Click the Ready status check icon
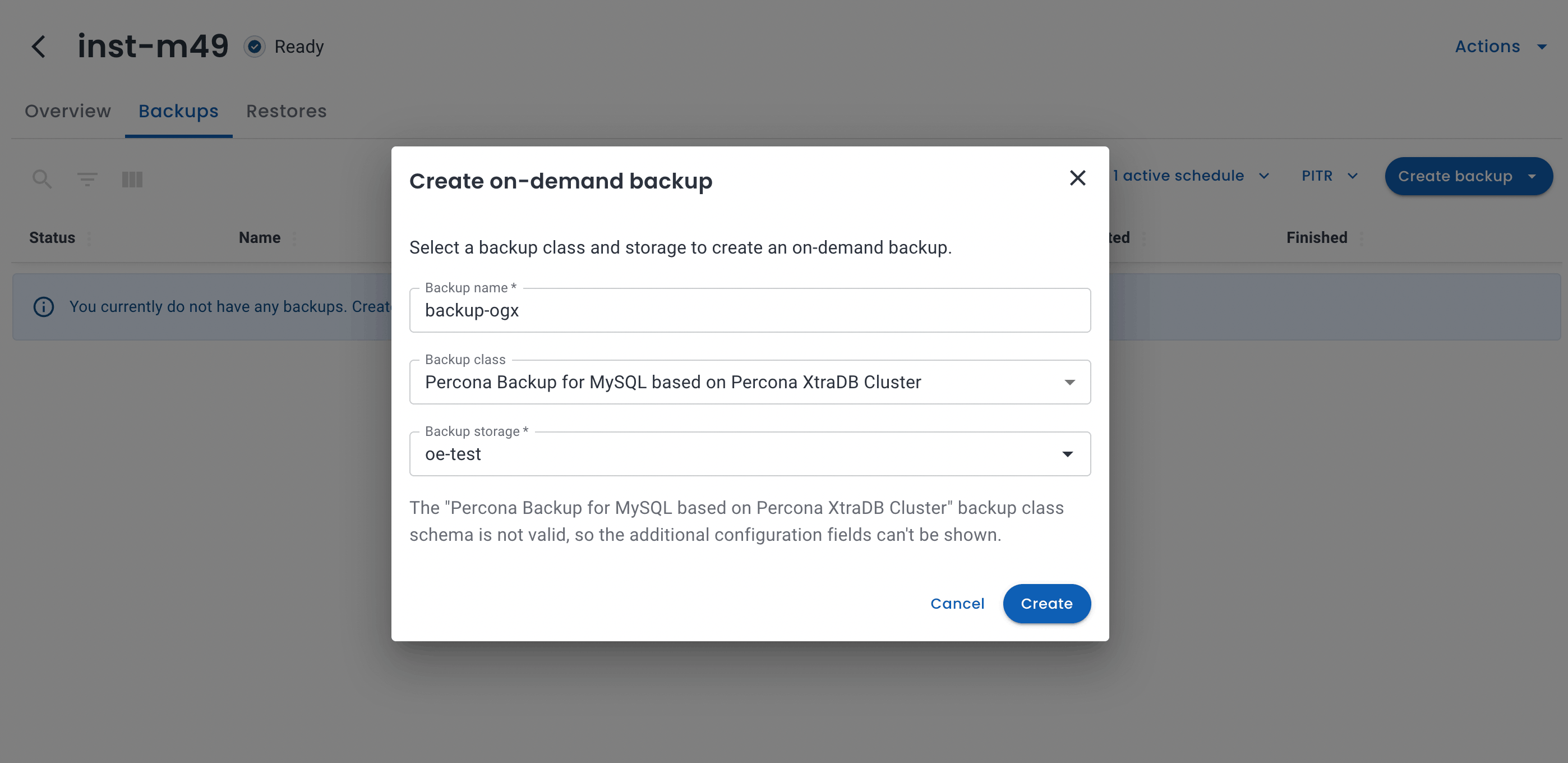The image size is (1568, 763). 255,46
